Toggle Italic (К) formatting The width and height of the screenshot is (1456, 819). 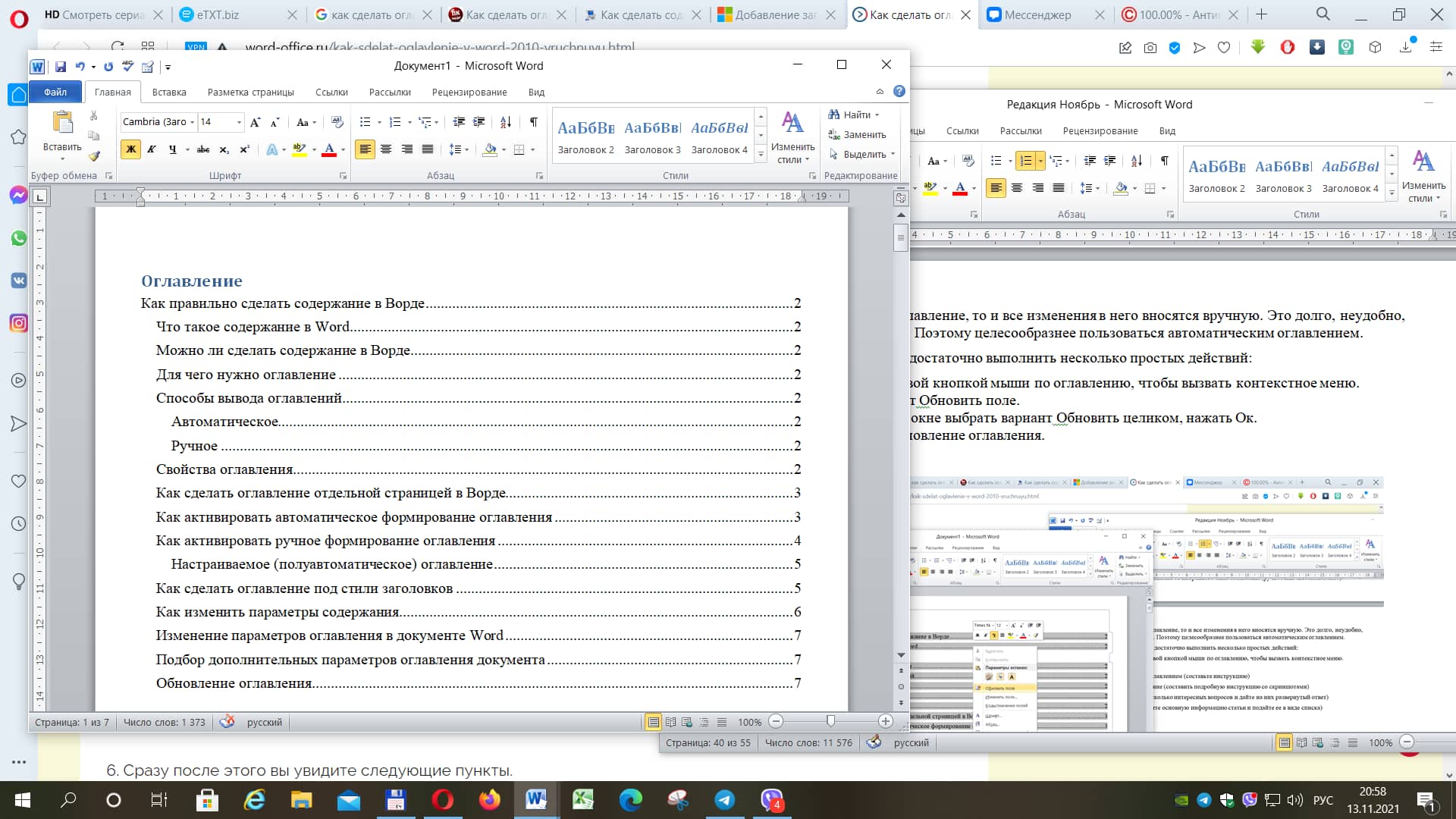pyautogui.click(x=152, y=149)
